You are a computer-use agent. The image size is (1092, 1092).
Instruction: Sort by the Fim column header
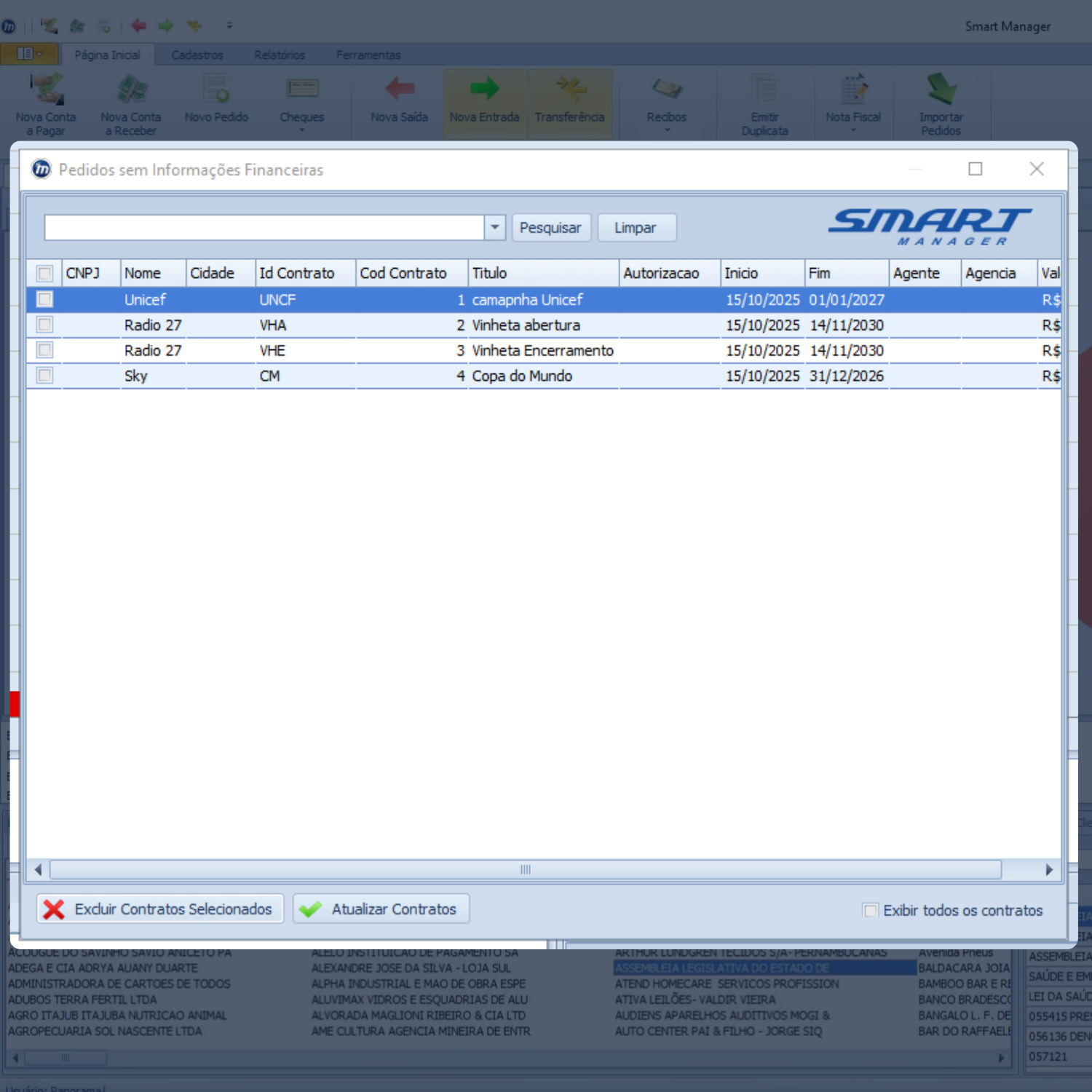(847, 273)
